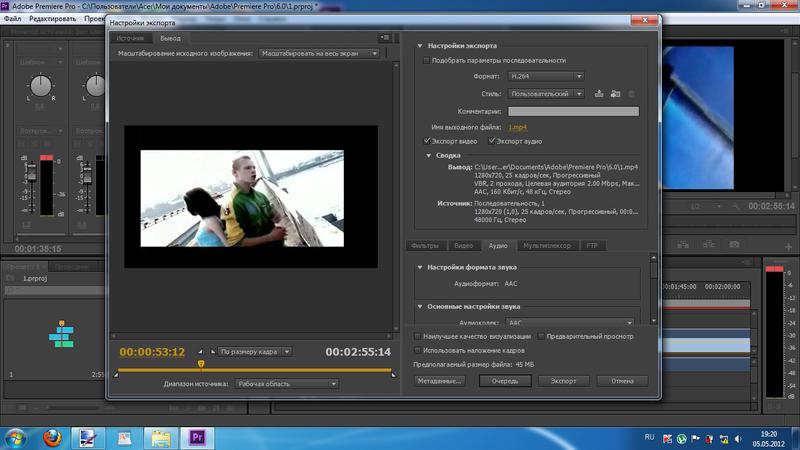Switch to the Источник tab

point(130,38)
